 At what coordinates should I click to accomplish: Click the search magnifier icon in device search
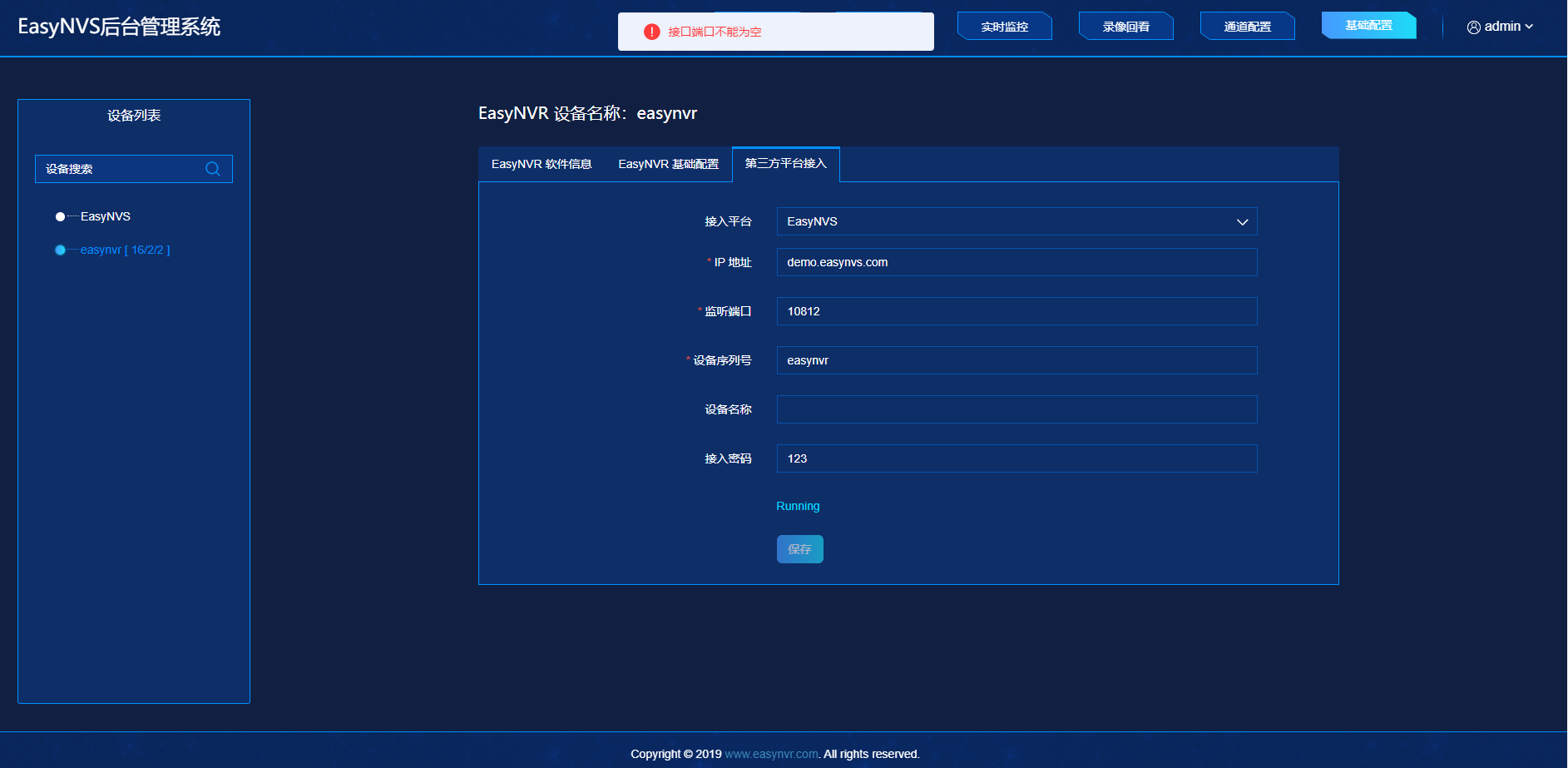pos(213,169)
